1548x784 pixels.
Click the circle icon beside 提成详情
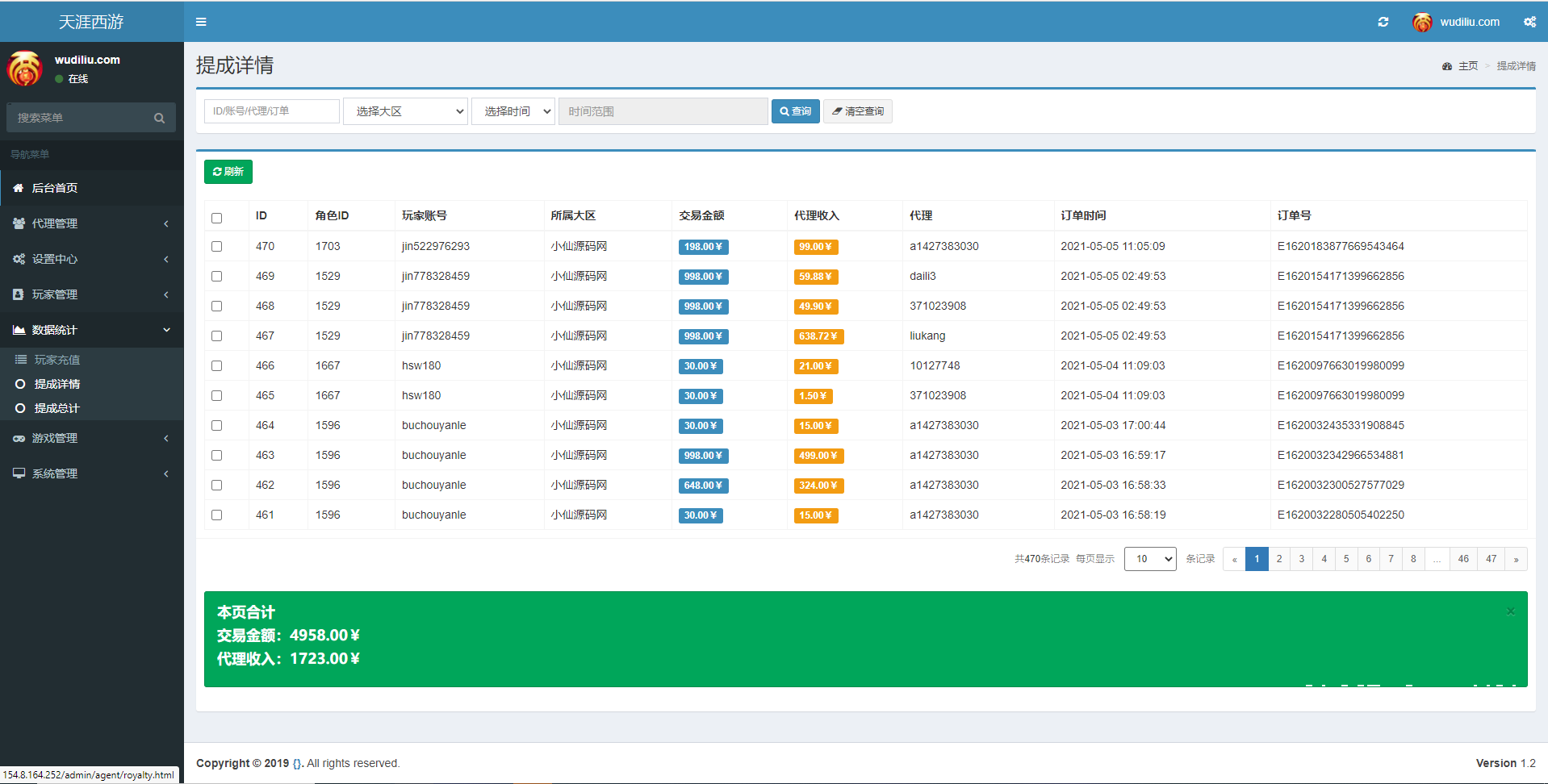pos(20,384)
